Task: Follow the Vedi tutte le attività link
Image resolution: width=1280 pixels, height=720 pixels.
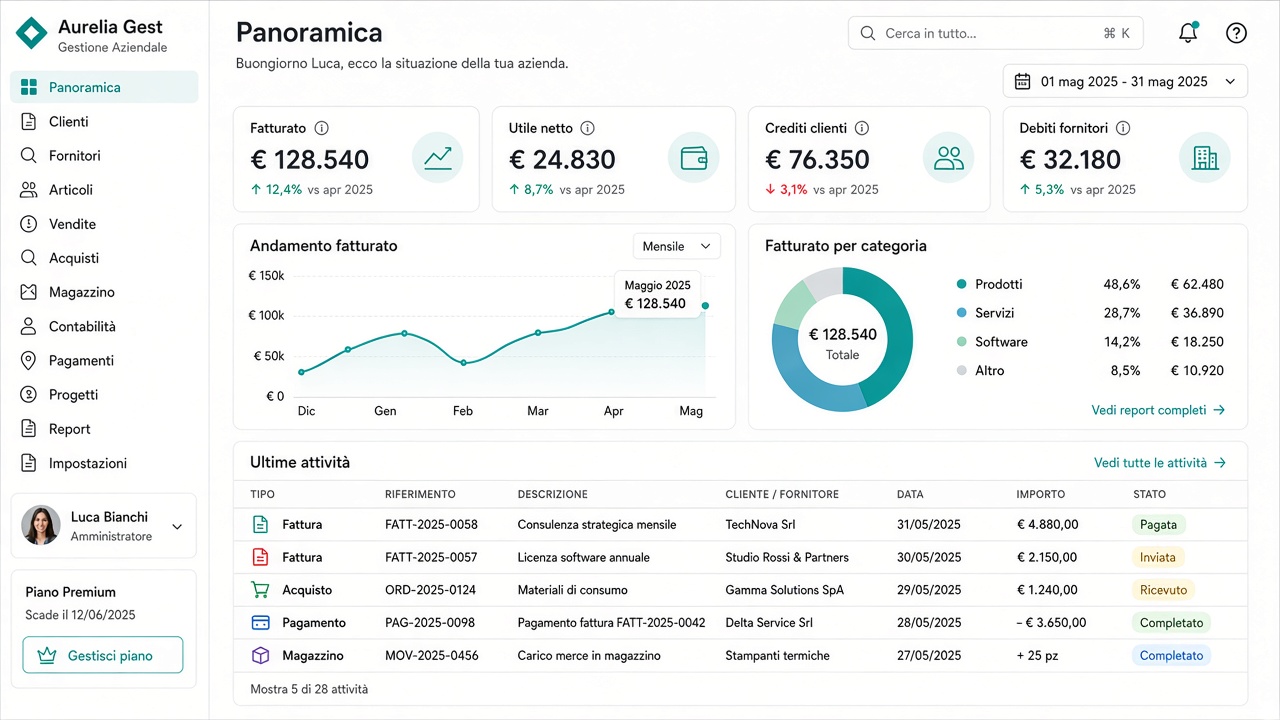Action: tap(1160, 463)
